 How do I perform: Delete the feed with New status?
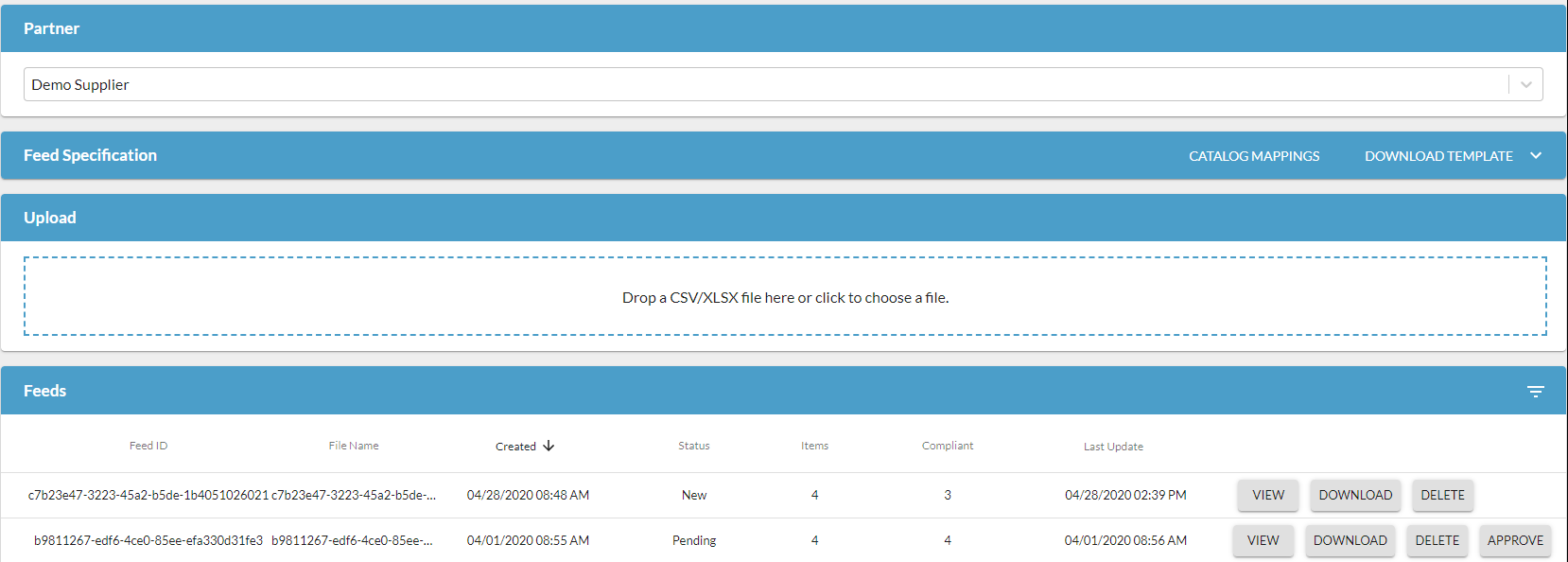point(1442,495)
